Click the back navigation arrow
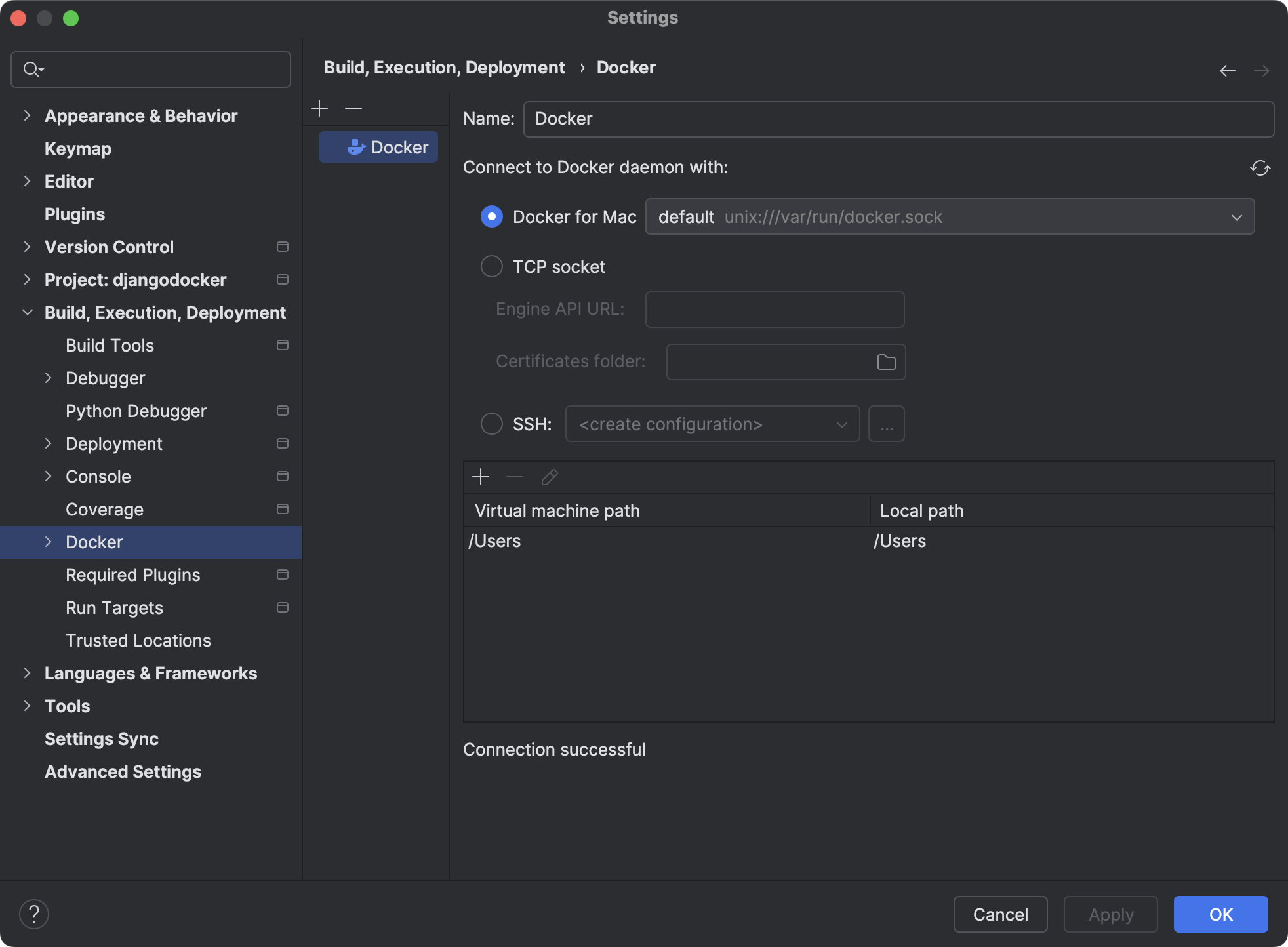 pyautogui.click(x=1228, y=71)
